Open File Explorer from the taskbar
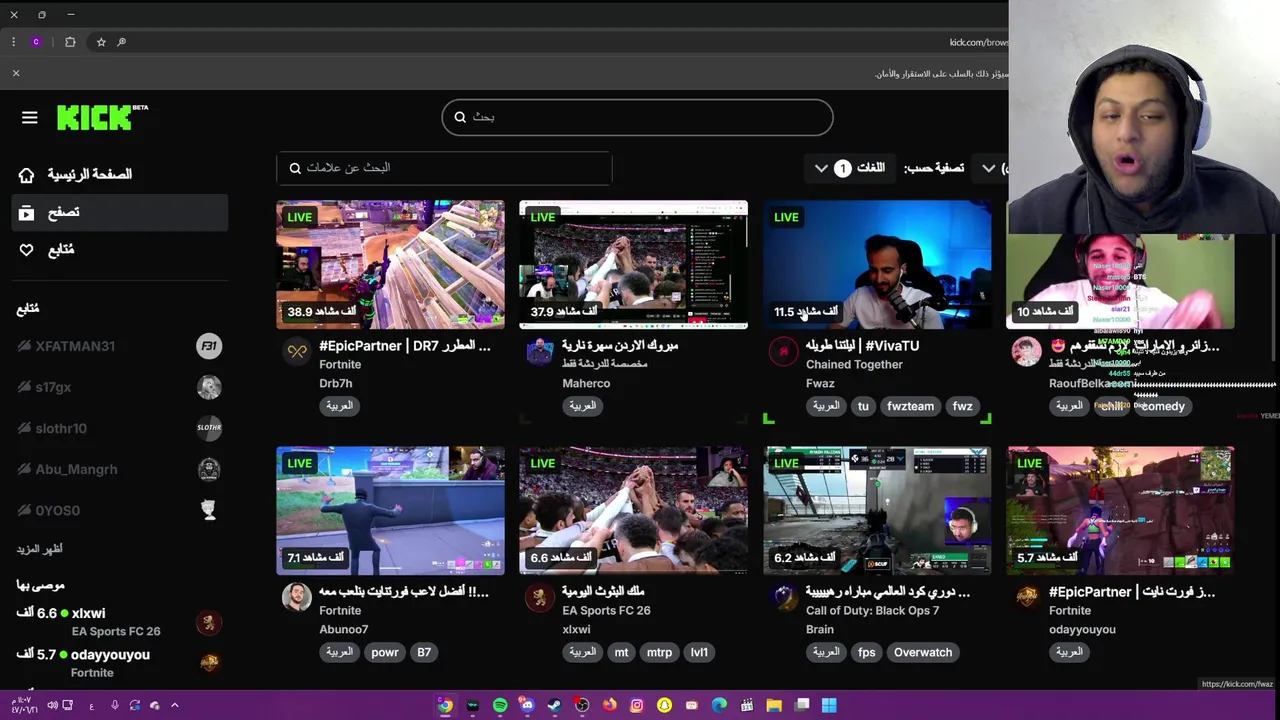Image resolution: width=1280 pixels, height=720 pixels. pyautogui.click(x=774, y=705)
